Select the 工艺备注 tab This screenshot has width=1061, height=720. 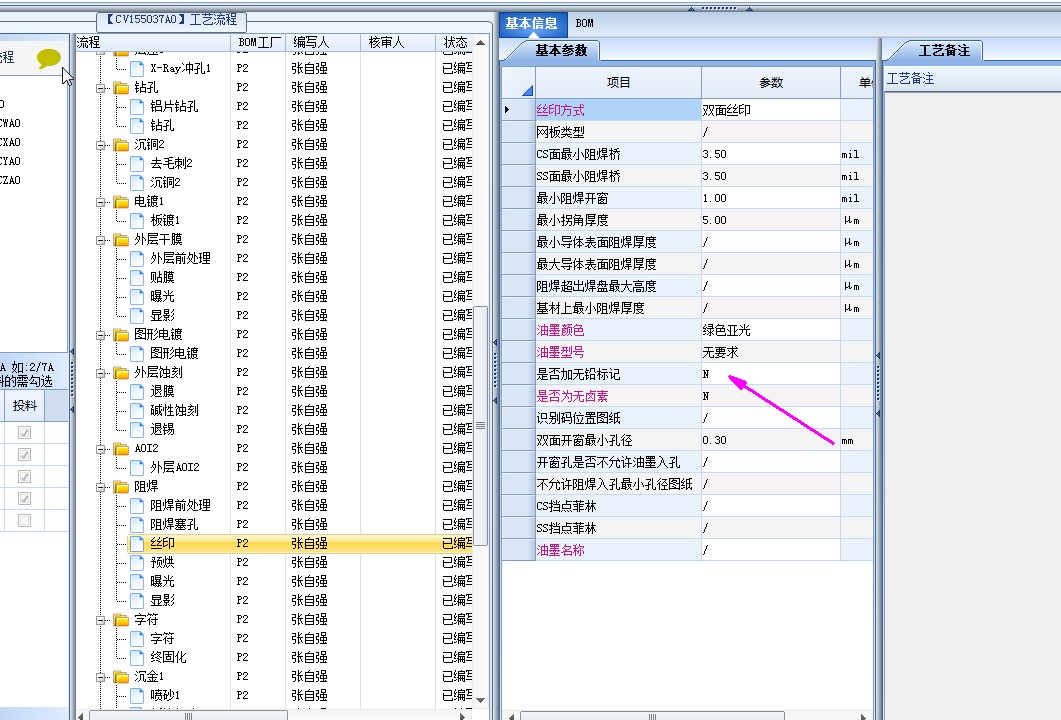(x=943, y=51)
